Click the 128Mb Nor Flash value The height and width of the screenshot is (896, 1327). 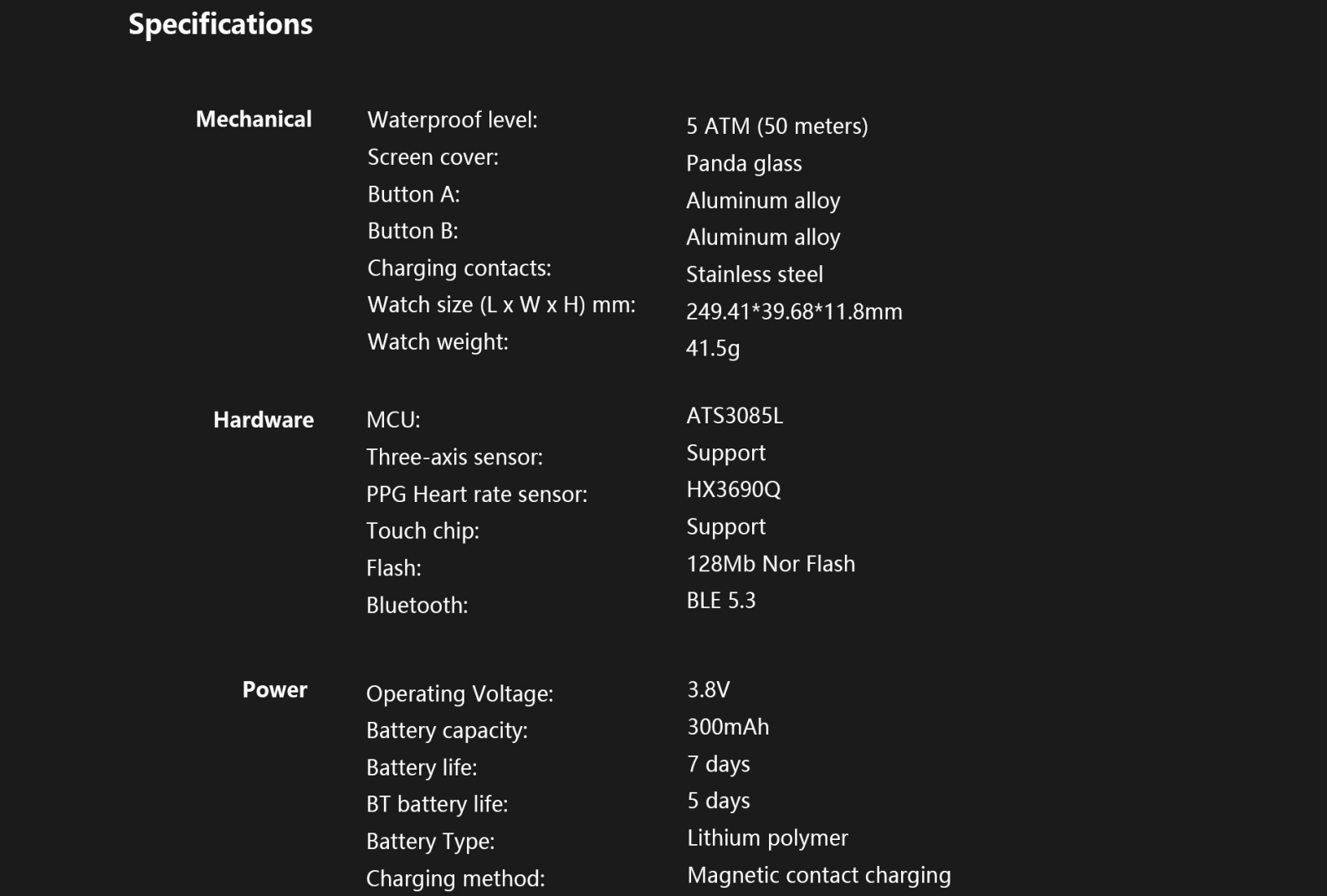[771, 564]
